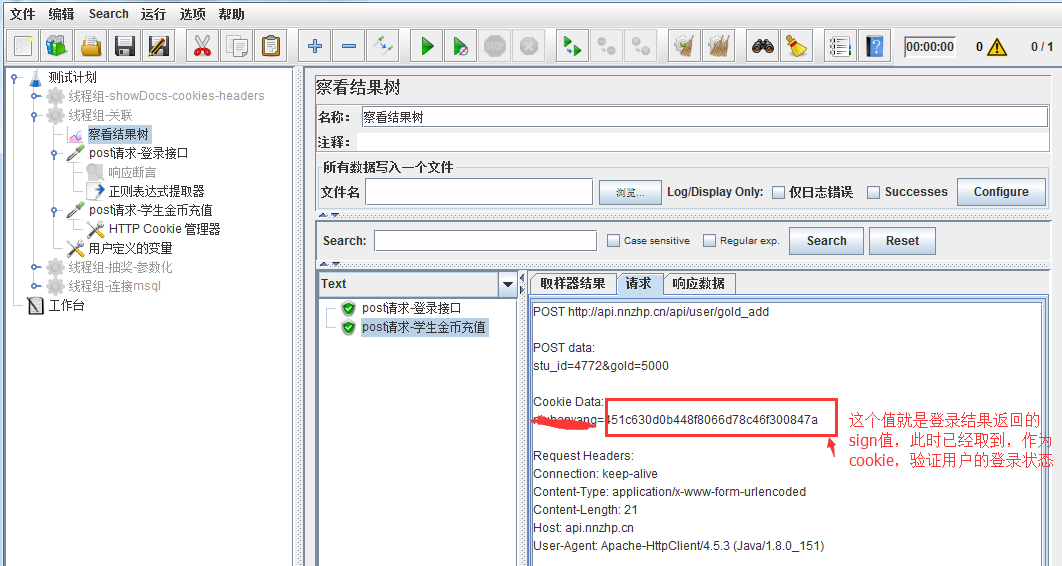Image resolution: width=1062 pixels, height=566 pixels.
Task: Select 用户定义的变量 in the tree
Action: (x=130, y=248)
